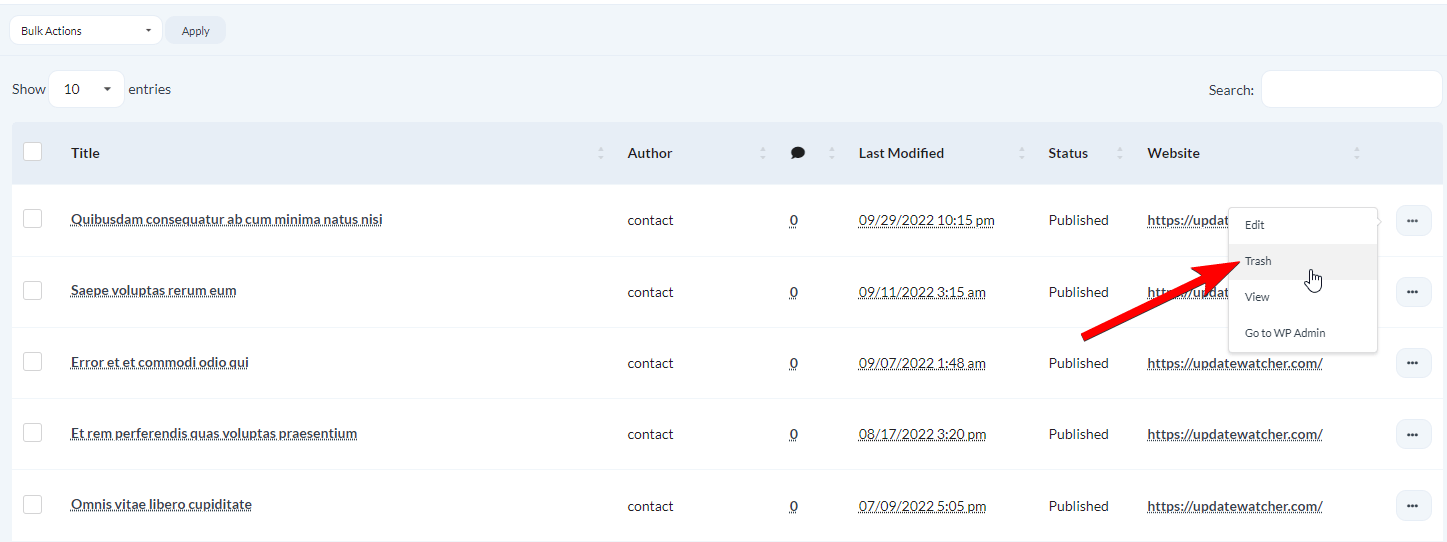Screen dimensions: 1447x542
Task: Open the three-dots menu for Saepe voluptas row
Action: [x=1413, y=292]
